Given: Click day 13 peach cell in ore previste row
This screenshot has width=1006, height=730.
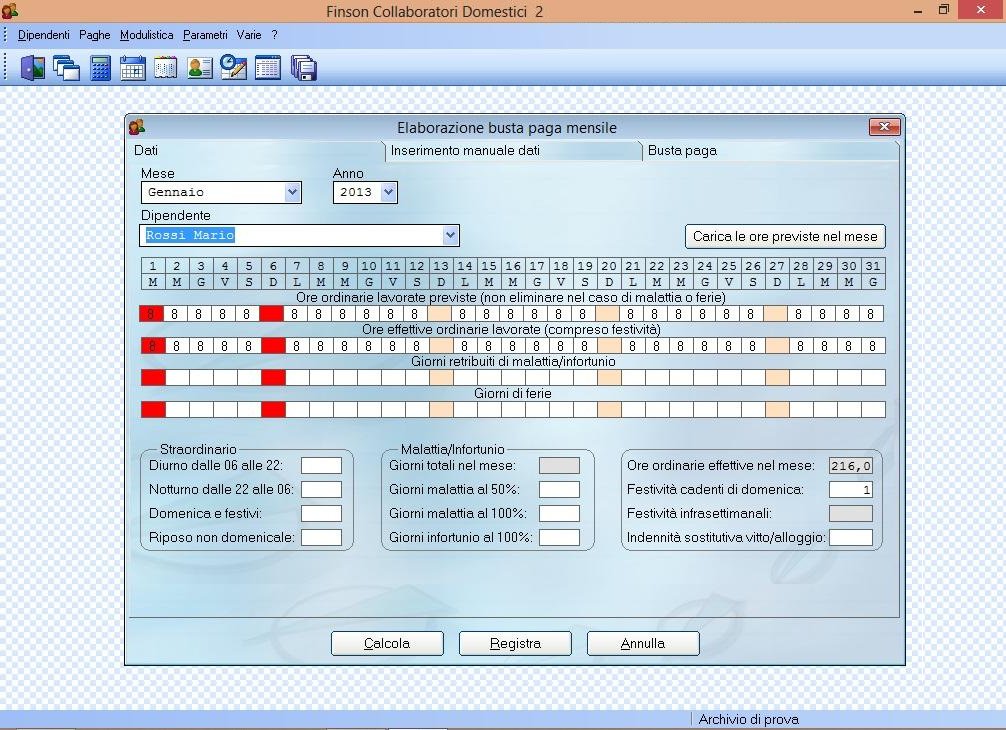Looking at the screenshot, I should click(x=439, y=314).
